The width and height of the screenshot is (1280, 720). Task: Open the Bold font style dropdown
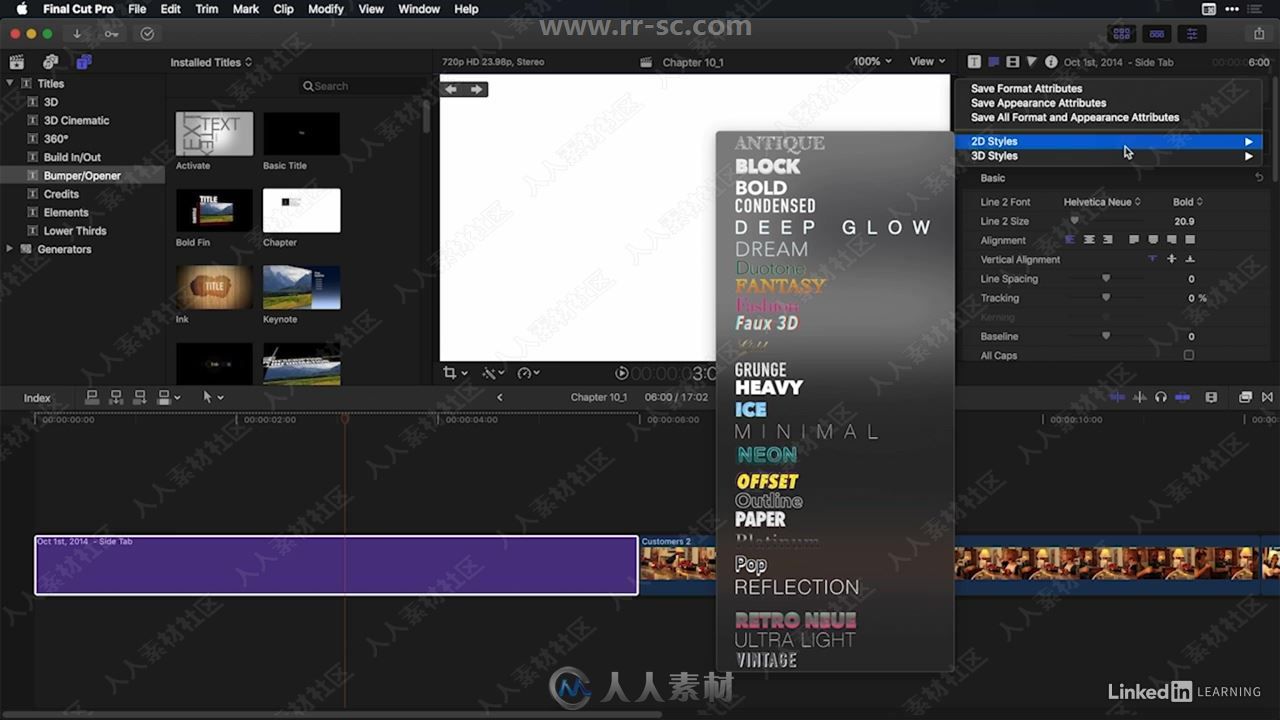(x=1188, y=202)
